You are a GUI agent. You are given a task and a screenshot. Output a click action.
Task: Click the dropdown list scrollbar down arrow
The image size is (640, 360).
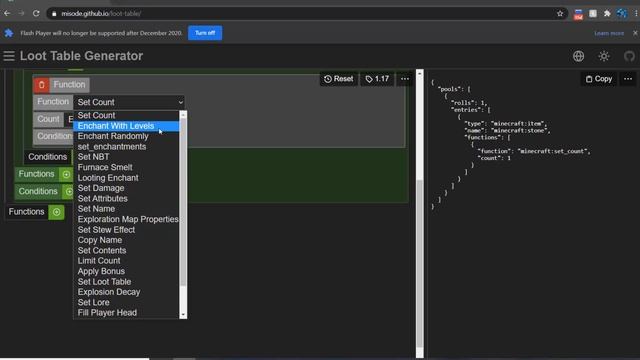click(183, 315)
